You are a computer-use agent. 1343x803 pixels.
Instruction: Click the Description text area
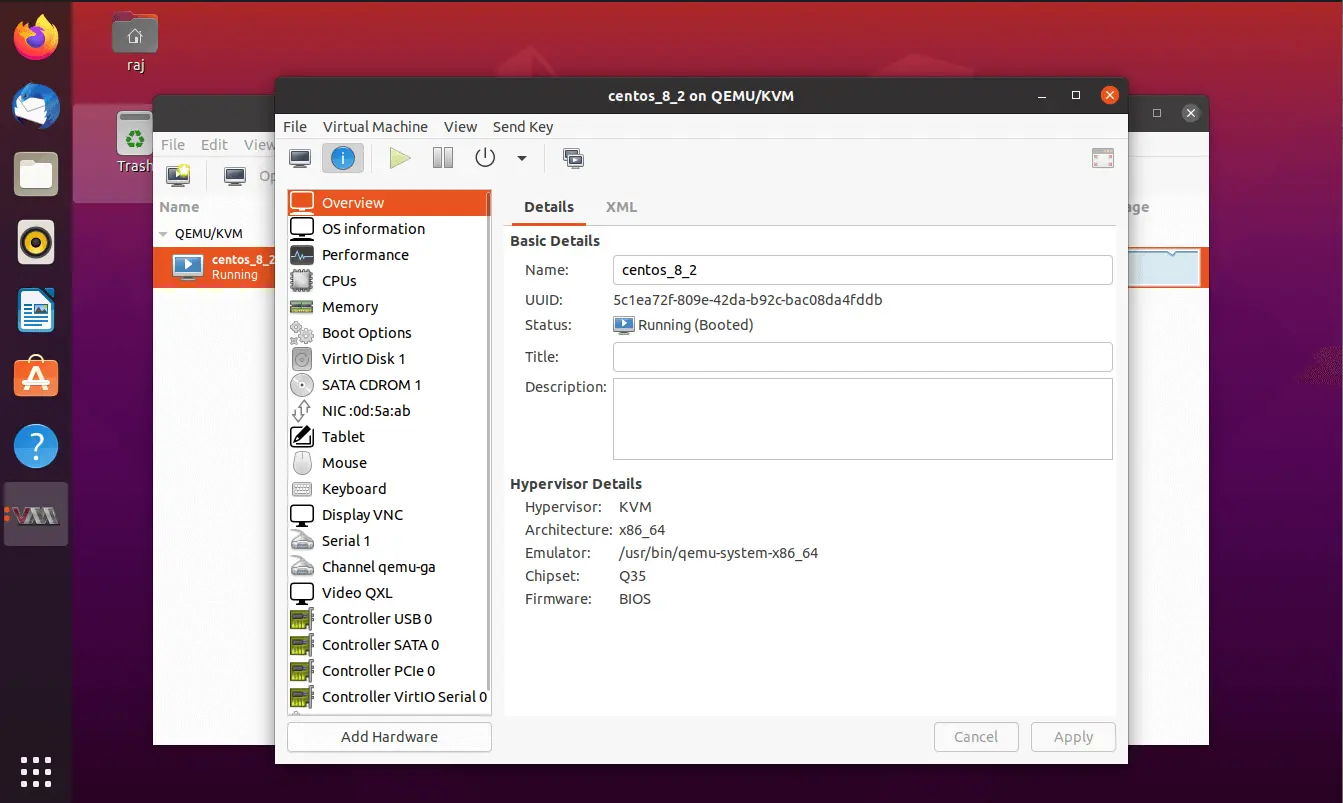coord(862,419)
